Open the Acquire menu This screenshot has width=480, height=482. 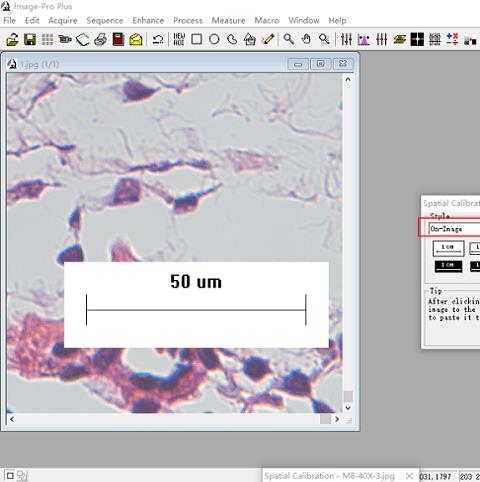pyautogui.click(x=63, y=21)
